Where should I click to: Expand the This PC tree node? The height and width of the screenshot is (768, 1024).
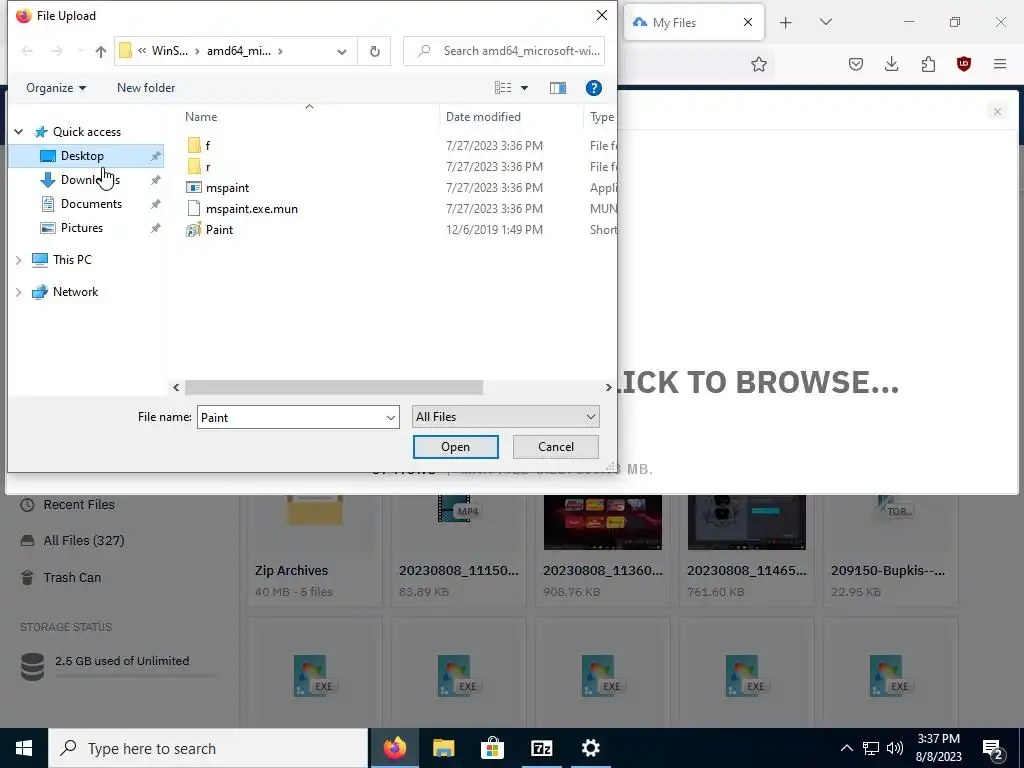pos(19,260)
